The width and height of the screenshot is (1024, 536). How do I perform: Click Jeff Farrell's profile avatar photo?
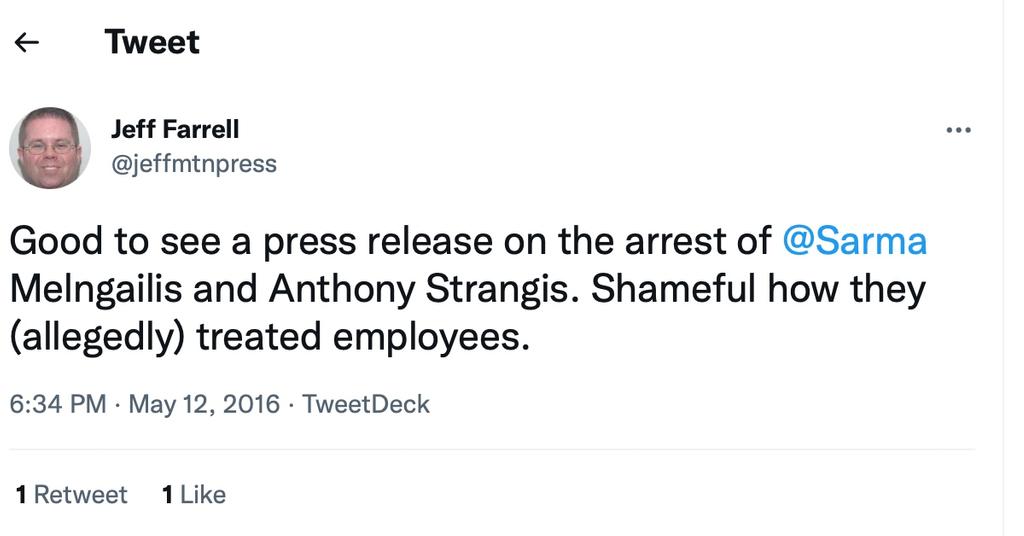[x=50, y=148]
